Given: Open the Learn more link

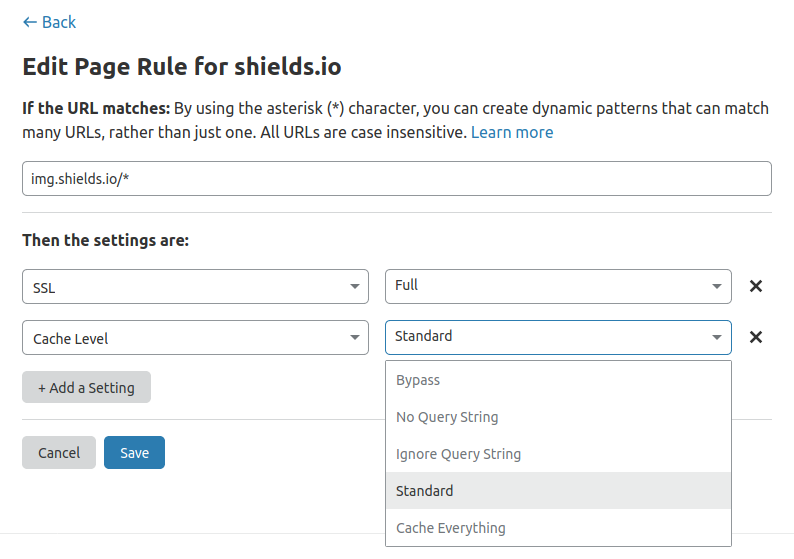Looking at the screenshot, I should pos(512,132).
